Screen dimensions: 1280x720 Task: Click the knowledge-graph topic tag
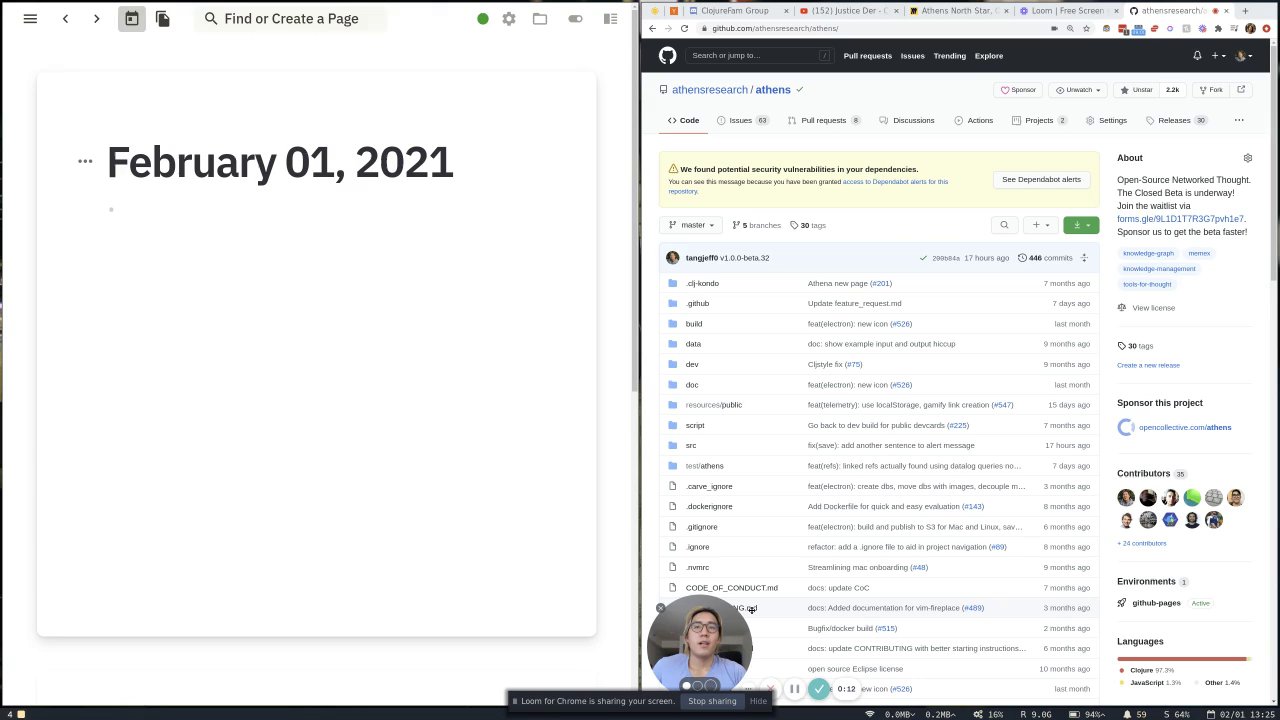[x=1148, y=253]
